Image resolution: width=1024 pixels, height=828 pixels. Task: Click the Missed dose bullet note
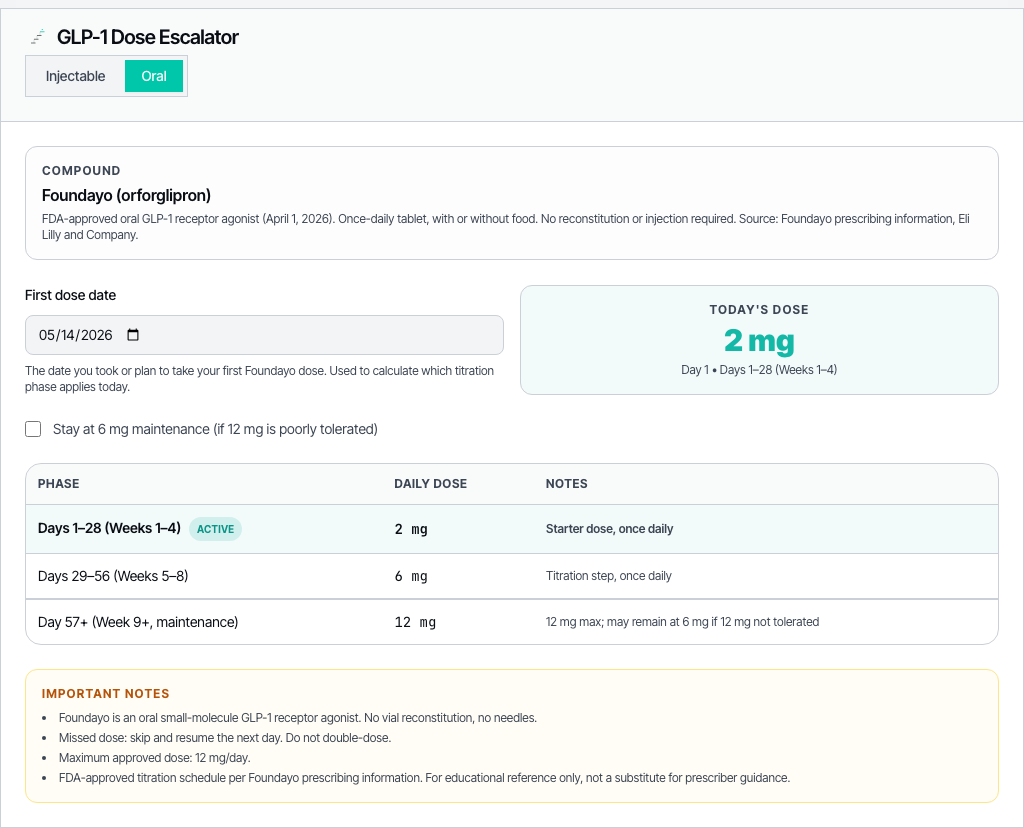coord(225,738)
